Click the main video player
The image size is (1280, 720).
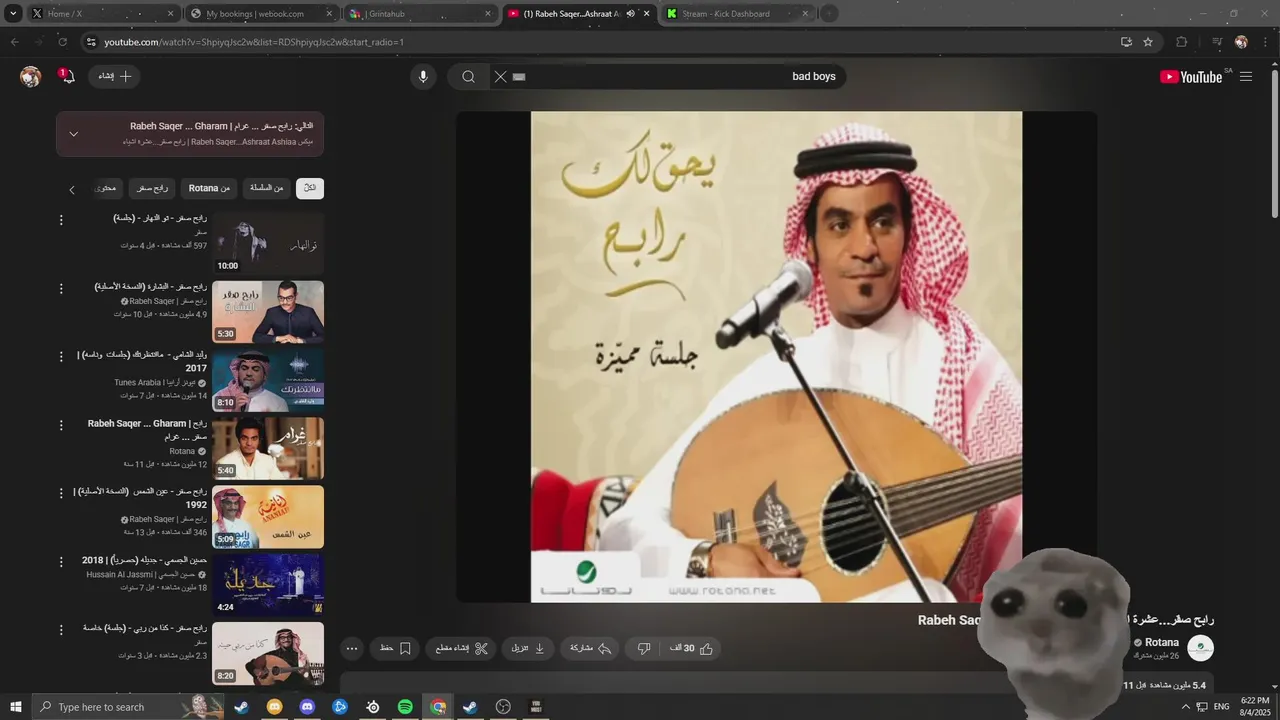(777, 357)
